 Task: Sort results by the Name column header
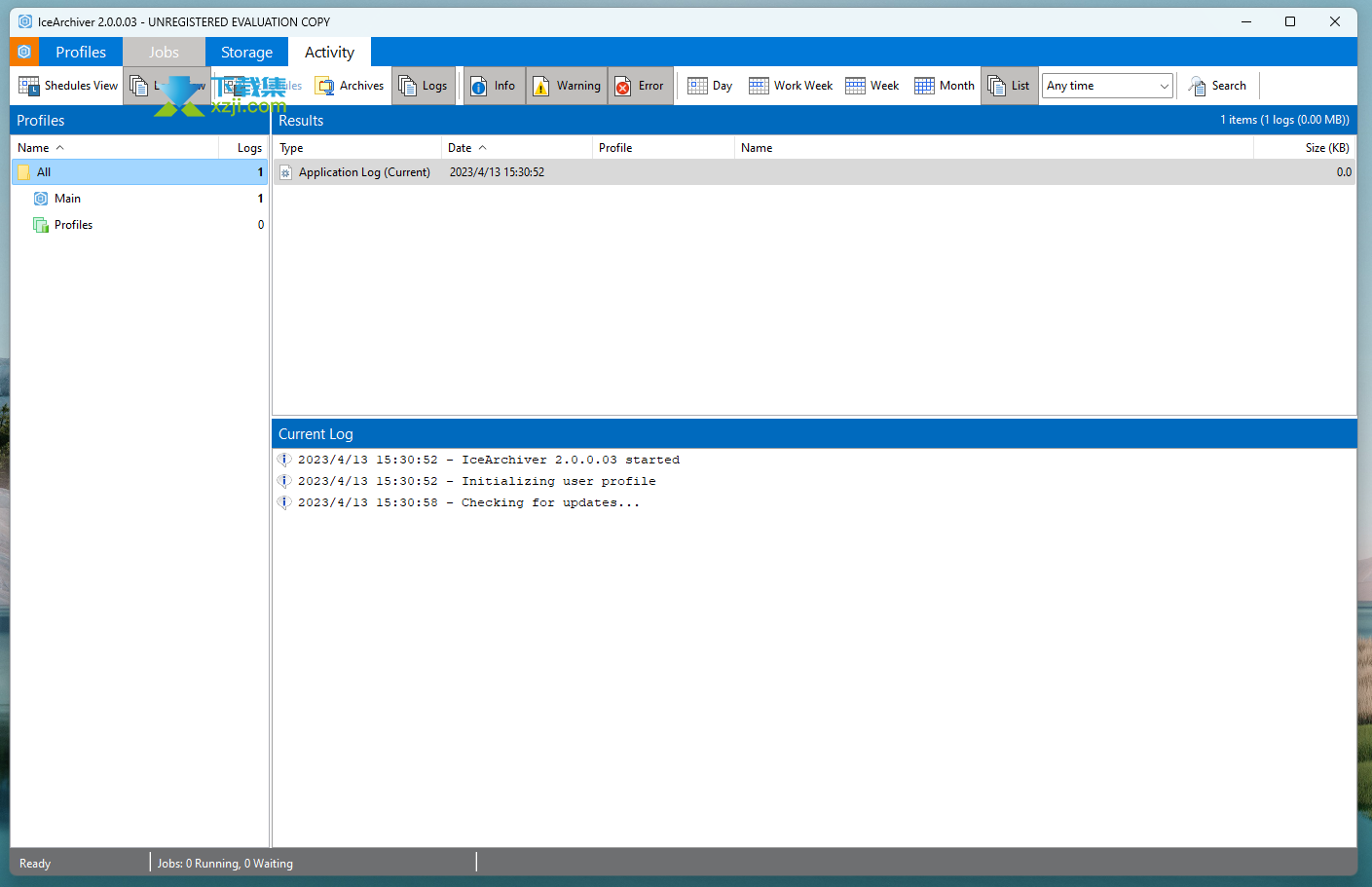[x=994, y=148]
